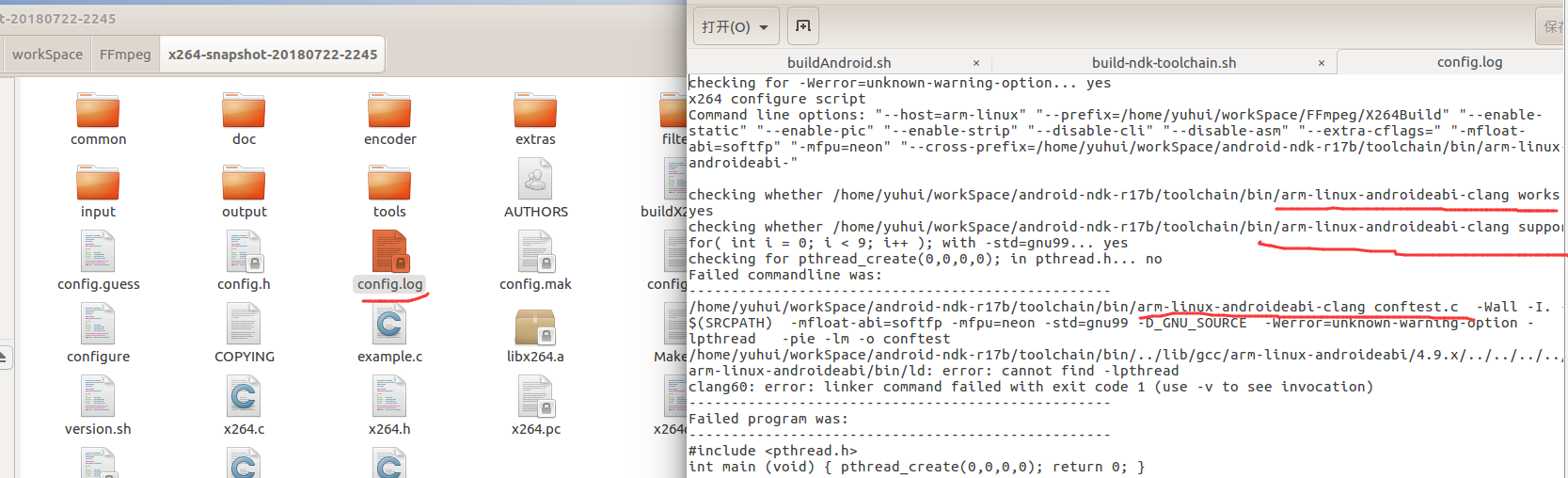1568x478 pixels.
Task: Select the x264.c source file
Action: pyautogui.click(x=244, y=396)
